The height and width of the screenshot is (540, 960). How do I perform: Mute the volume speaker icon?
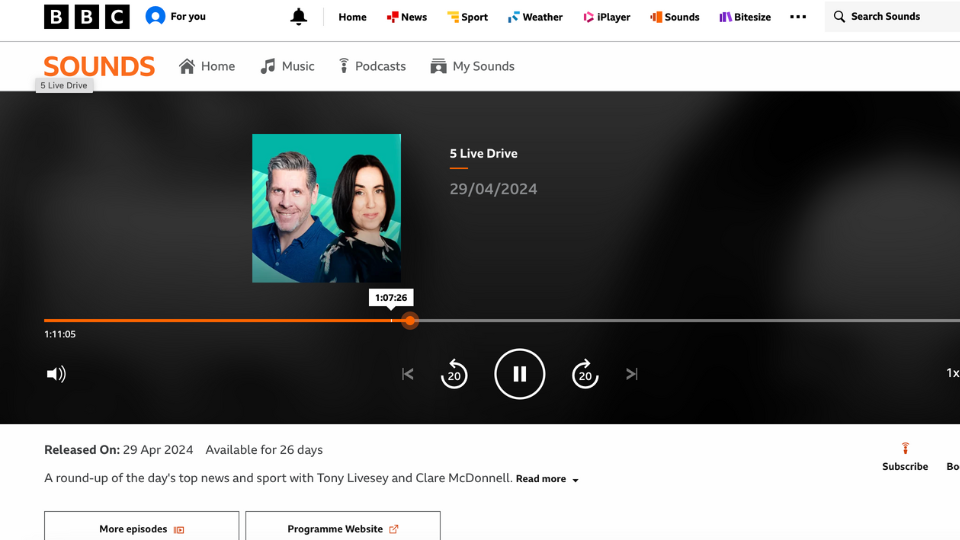[x=56, y=373]
